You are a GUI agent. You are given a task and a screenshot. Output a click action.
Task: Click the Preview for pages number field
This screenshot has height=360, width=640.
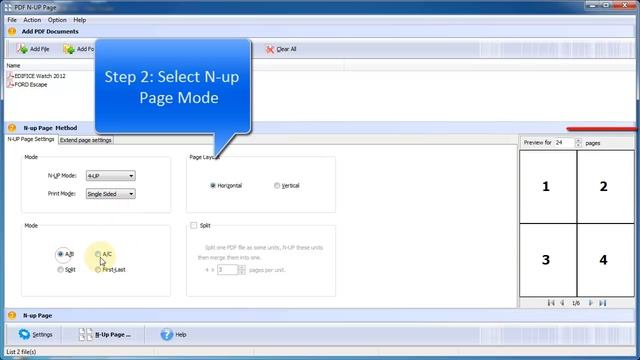564,142
